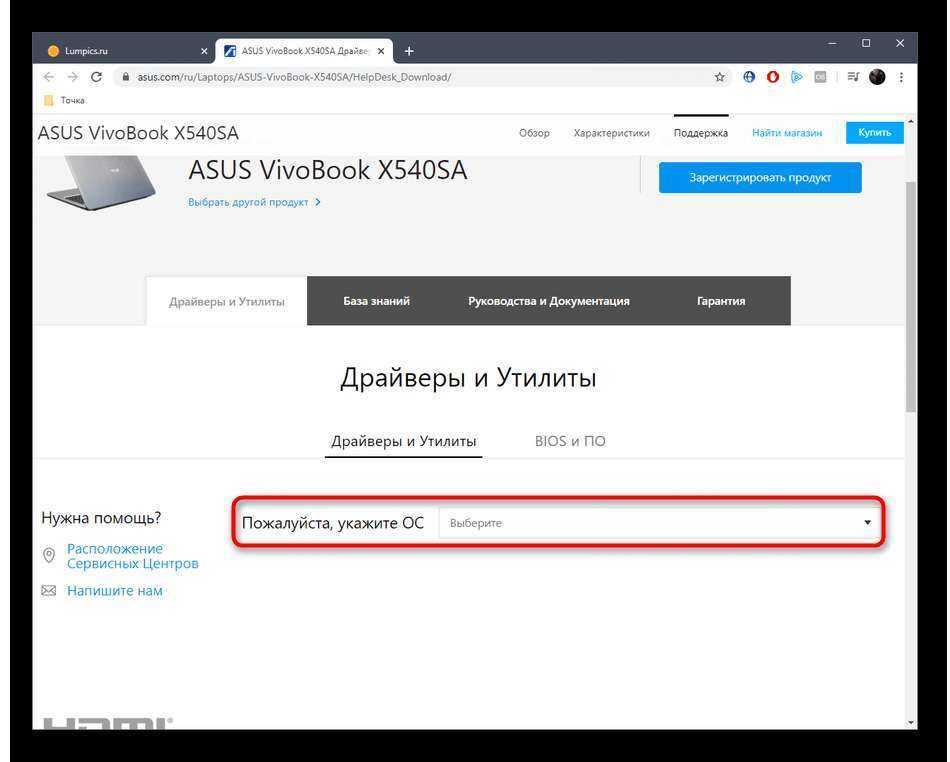This screenshot has width=950, height=762.
Task: Open the red Opera extension icon
Action: pyautogui.click(x=772, y=77)
